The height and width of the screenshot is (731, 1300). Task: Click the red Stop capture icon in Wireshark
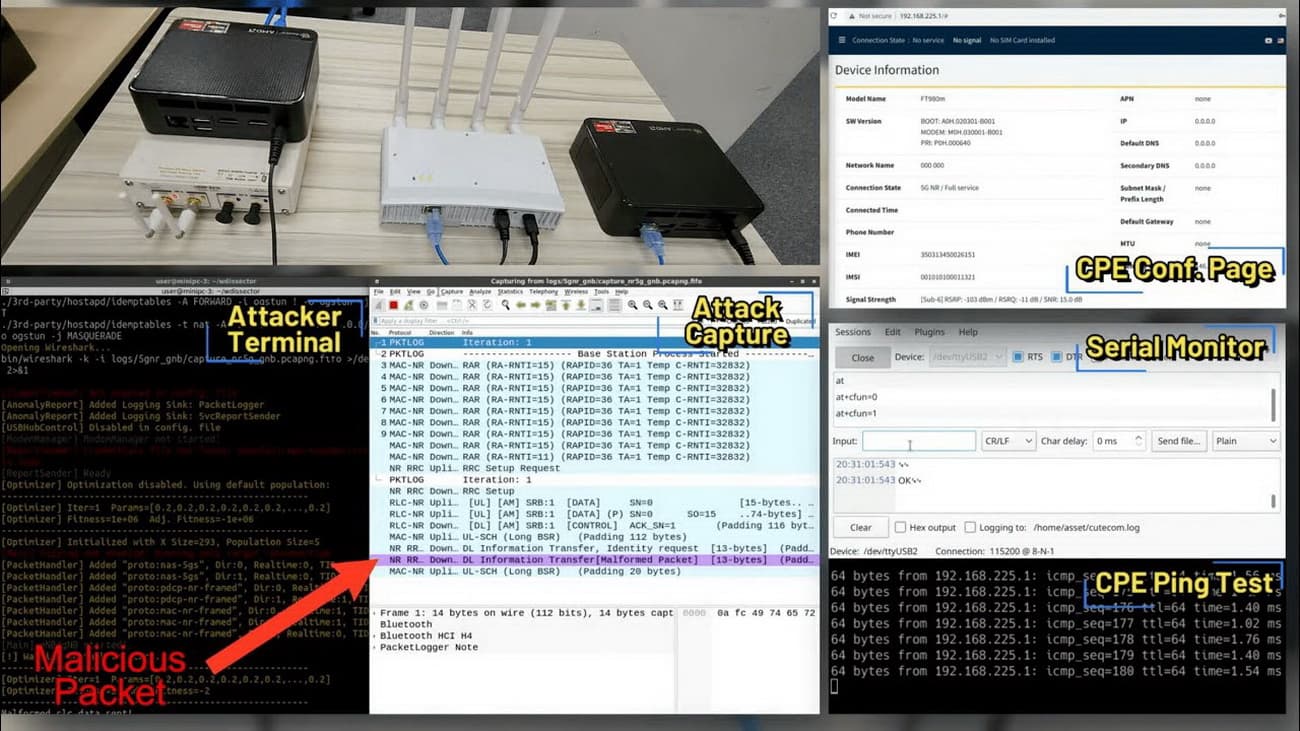pyautogui.click(x=393, y=305)
